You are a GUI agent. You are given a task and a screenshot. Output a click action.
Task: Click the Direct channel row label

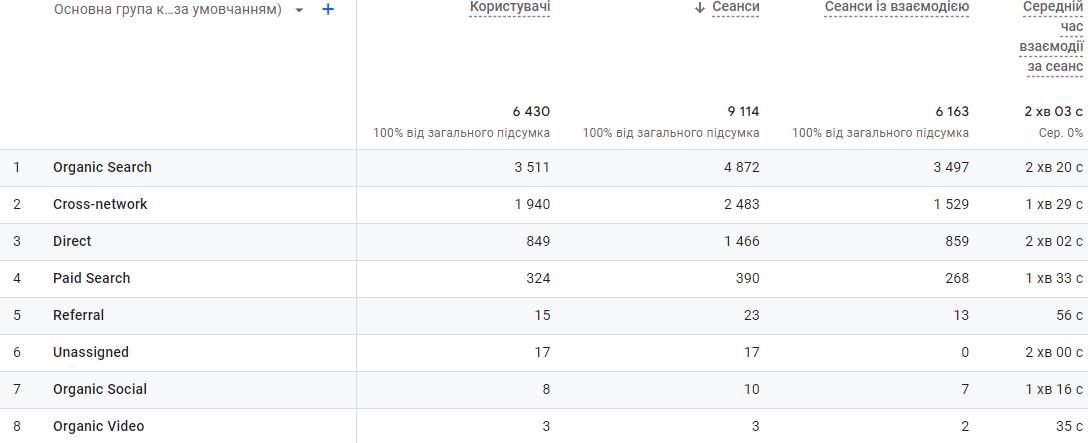pos(72,241)
